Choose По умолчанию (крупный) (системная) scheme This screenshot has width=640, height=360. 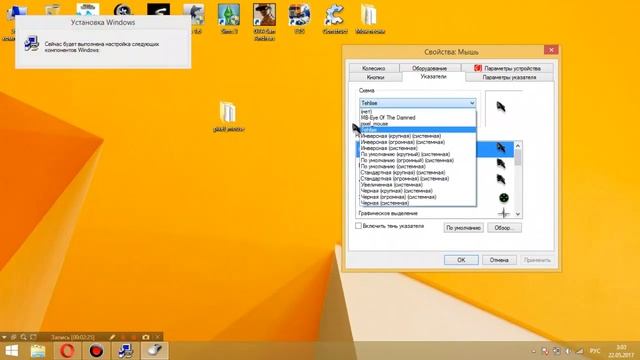pyautogui.click(x=418, y=154)
